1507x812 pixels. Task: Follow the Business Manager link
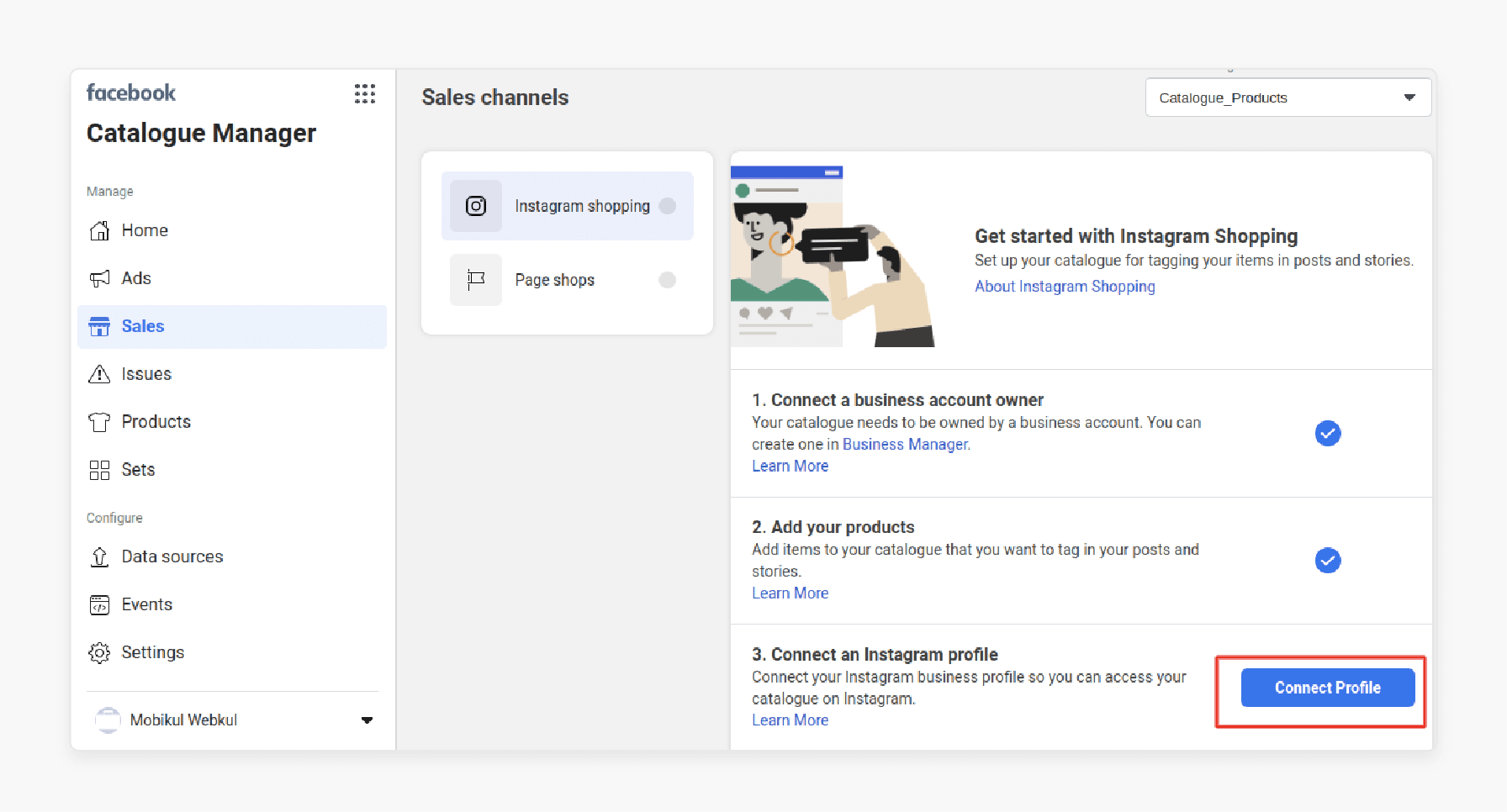(906, 445)
